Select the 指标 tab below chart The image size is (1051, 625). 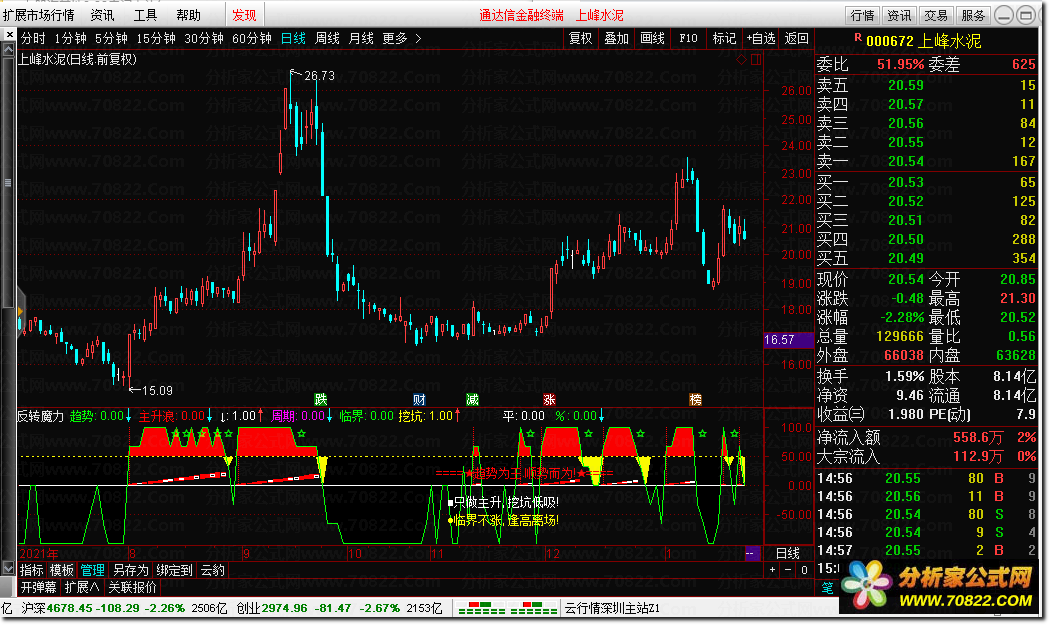click(32, 570)
